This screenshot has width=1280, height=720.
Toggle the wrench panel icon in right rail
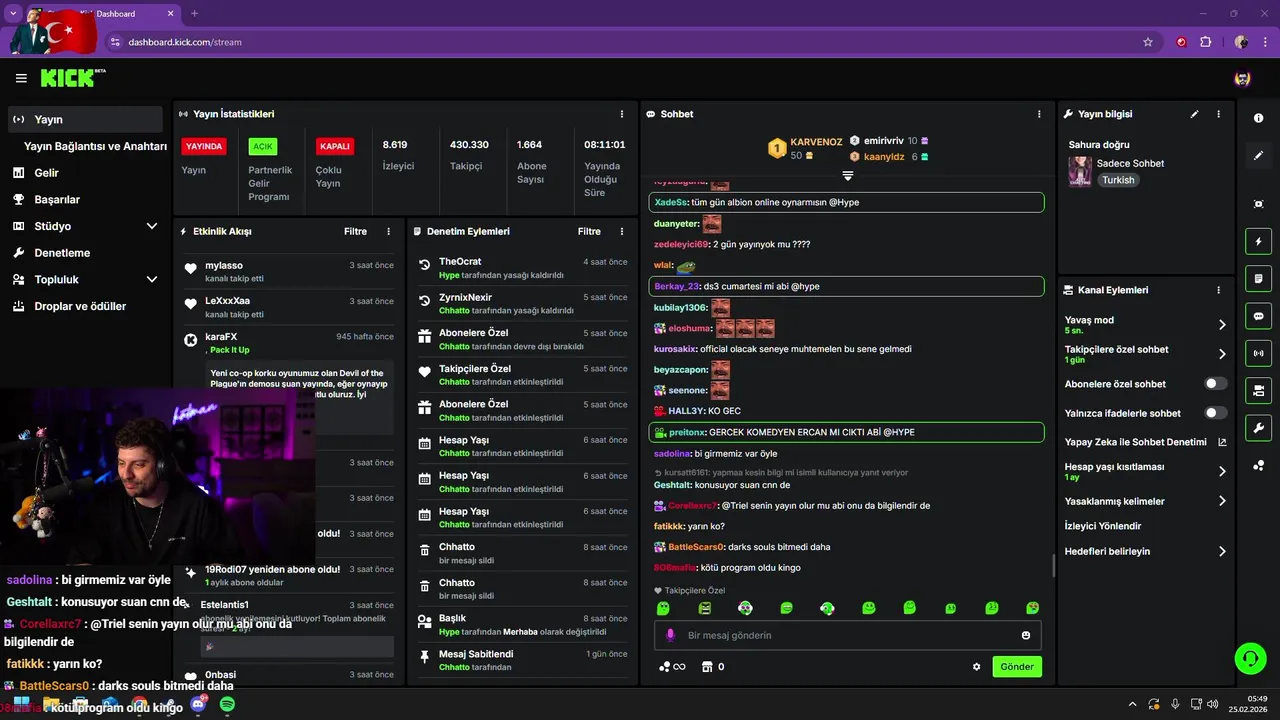click(1258, 428)
